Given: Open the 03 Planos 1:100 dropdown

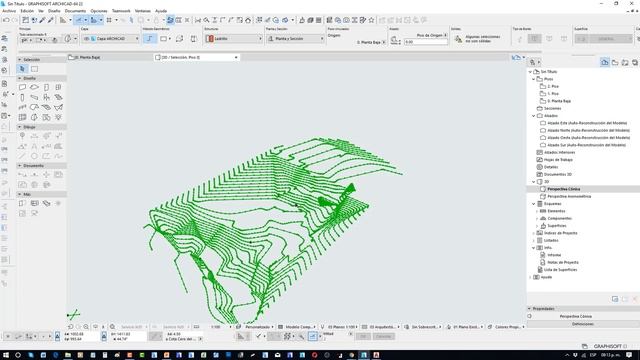Looking at the screenshot, I should pyautogui.click(x=340, y=327).
